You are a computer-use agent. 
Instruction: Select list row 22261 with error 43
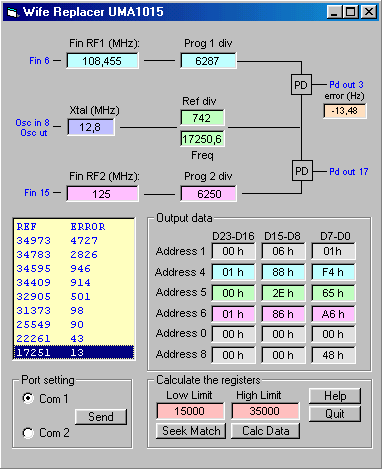[73, 338]
